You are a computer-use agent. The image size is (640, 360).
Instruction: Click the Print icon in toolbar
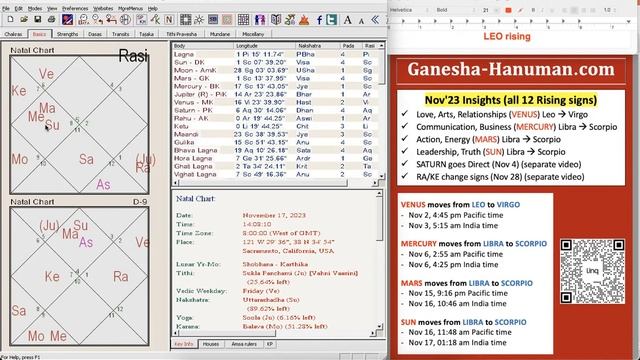(x=51, y=20)
